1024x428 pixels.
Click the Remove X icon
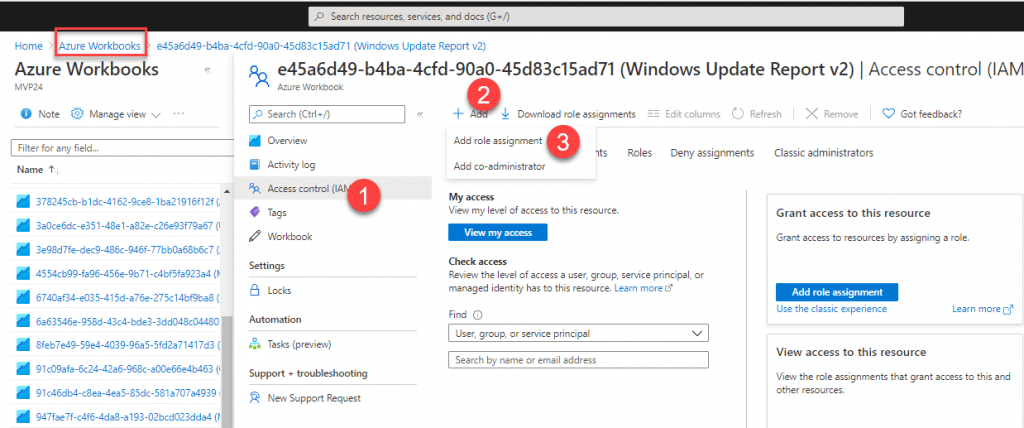(812, 114)
